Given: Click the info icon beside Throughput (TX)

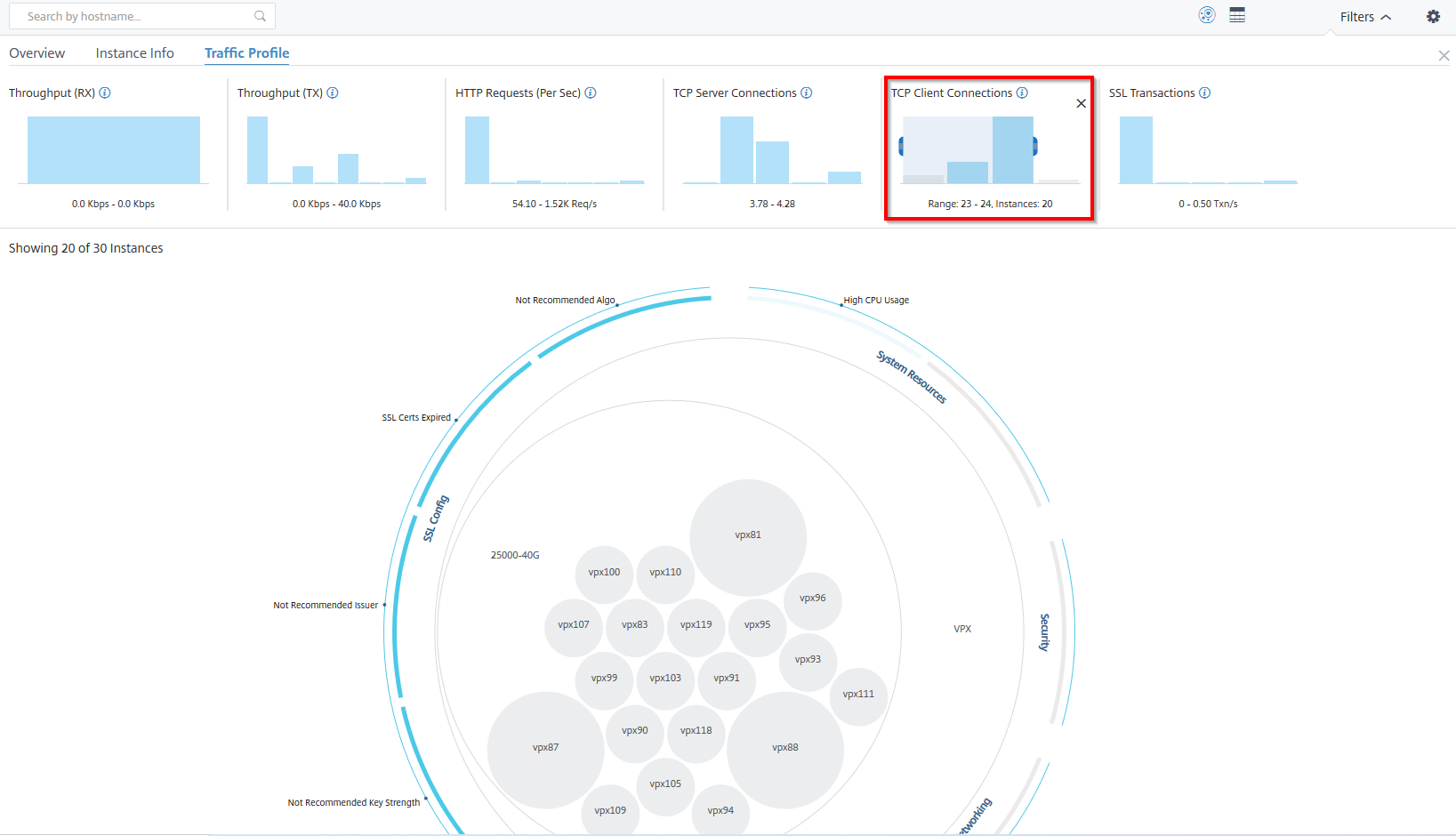Looking at the screenshot, I should (x=333, y=92).
